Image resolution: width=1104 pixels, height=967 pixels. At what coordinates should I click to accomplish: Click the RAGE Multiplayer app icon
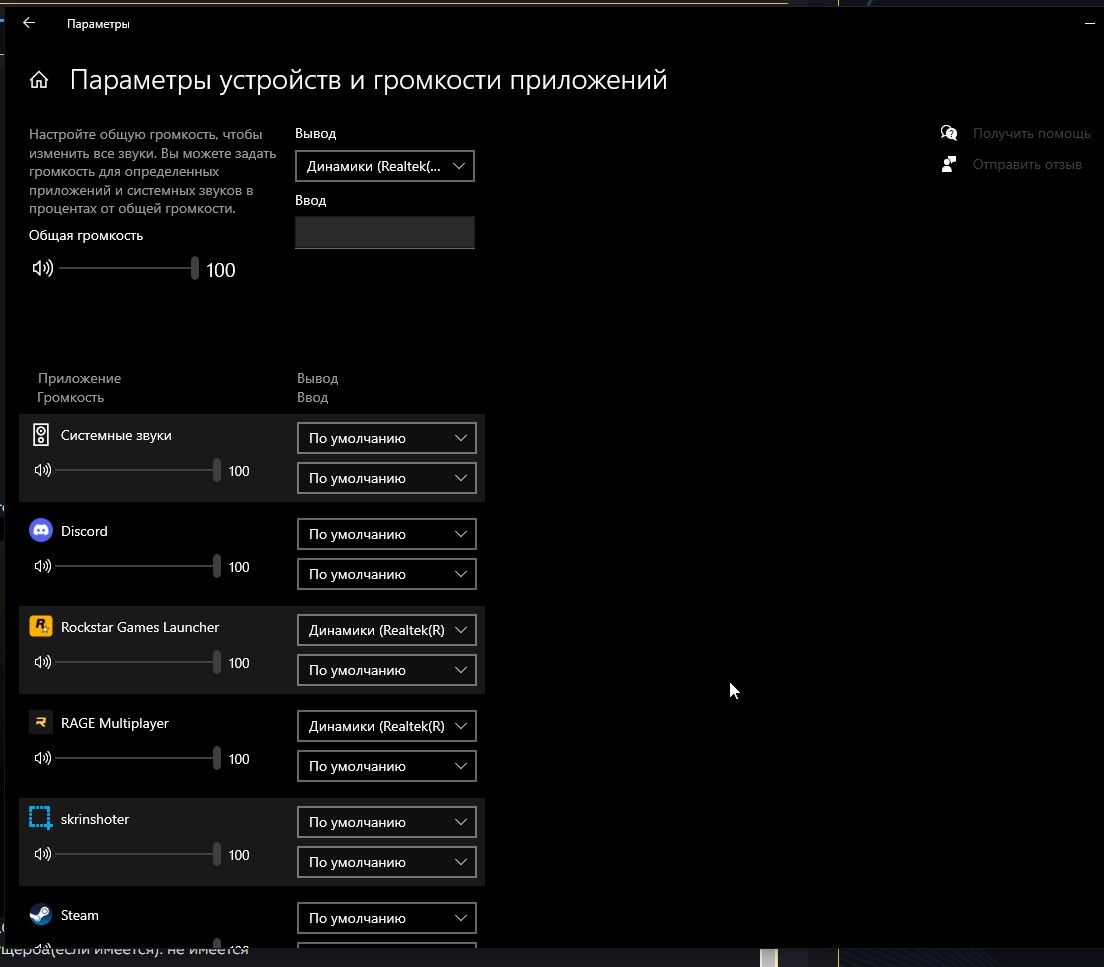click(41, 722)
